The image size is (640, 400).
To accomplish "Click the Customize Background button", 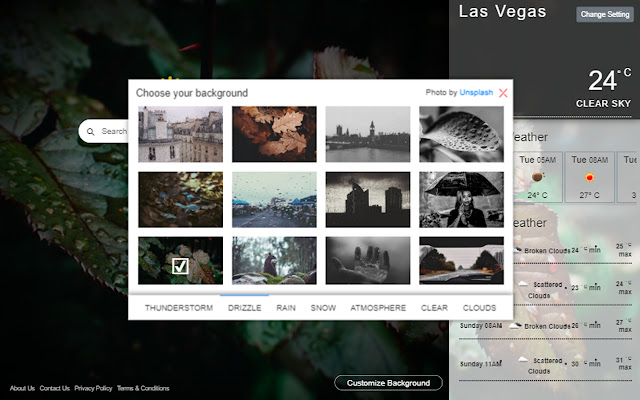I will (x=388, y=383).
